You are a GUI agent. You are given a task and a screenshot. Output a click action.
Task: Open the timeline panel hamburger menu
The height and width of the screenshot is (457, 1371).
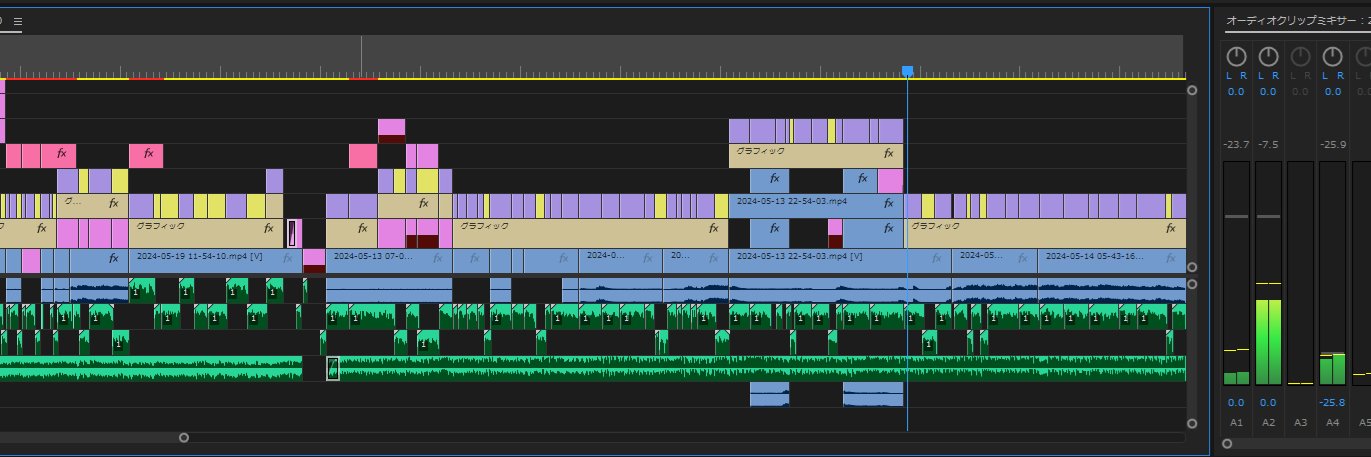tap(18, 20)
